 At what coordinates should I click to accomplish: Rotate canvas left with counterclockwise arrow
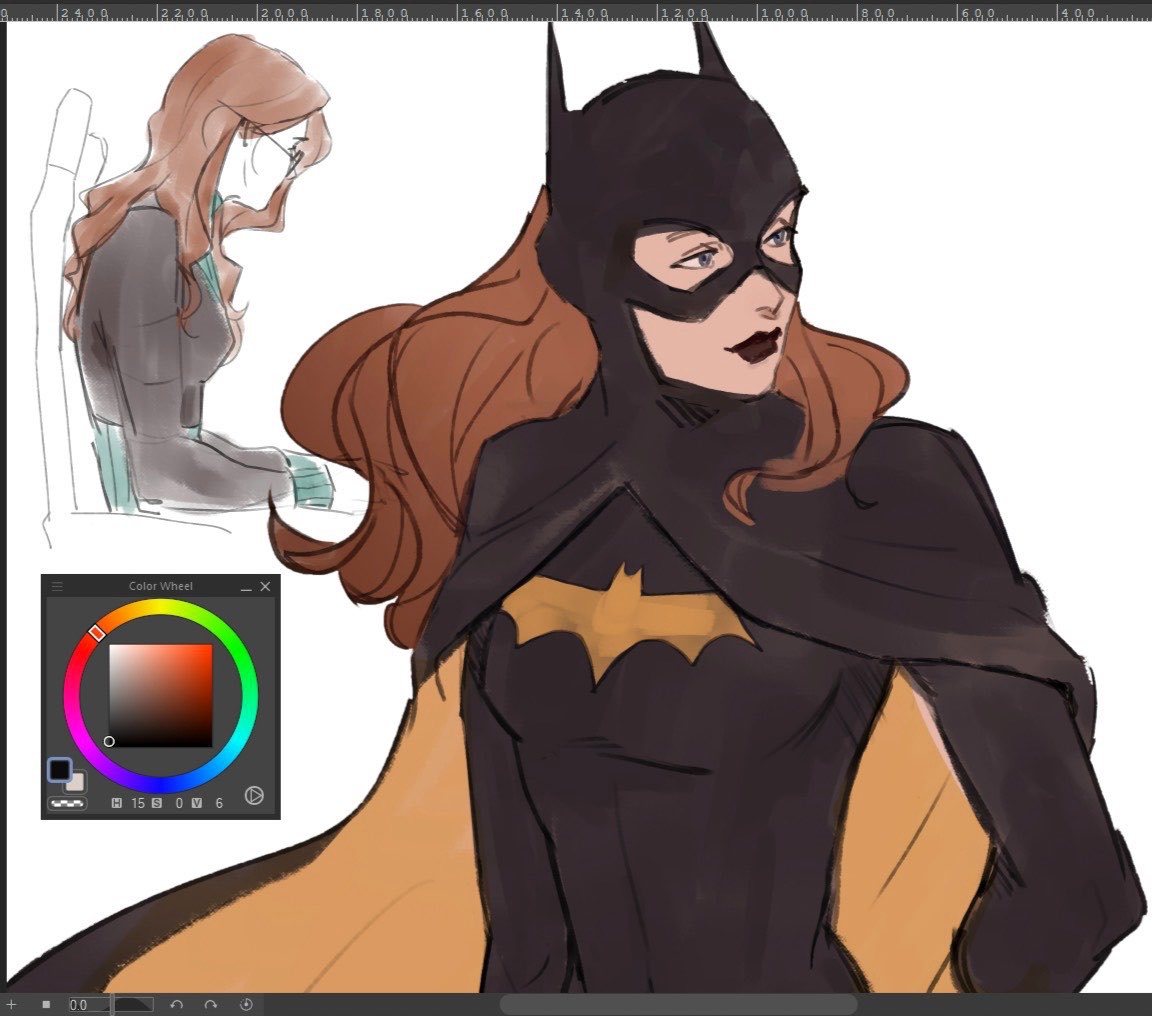pos(176,1004)
